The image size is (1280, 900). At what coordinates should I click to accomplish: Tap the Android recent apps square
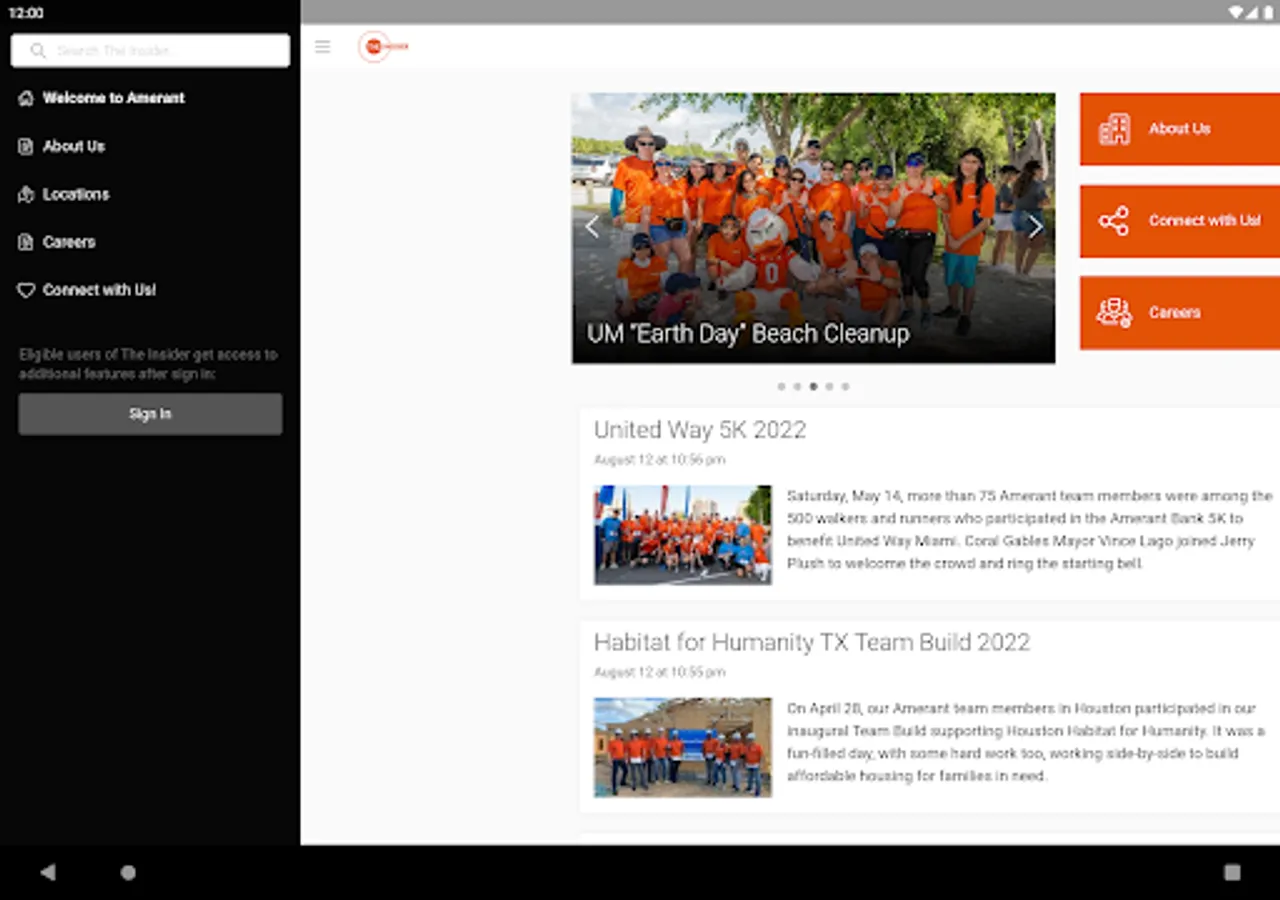tap(1232, 872)
